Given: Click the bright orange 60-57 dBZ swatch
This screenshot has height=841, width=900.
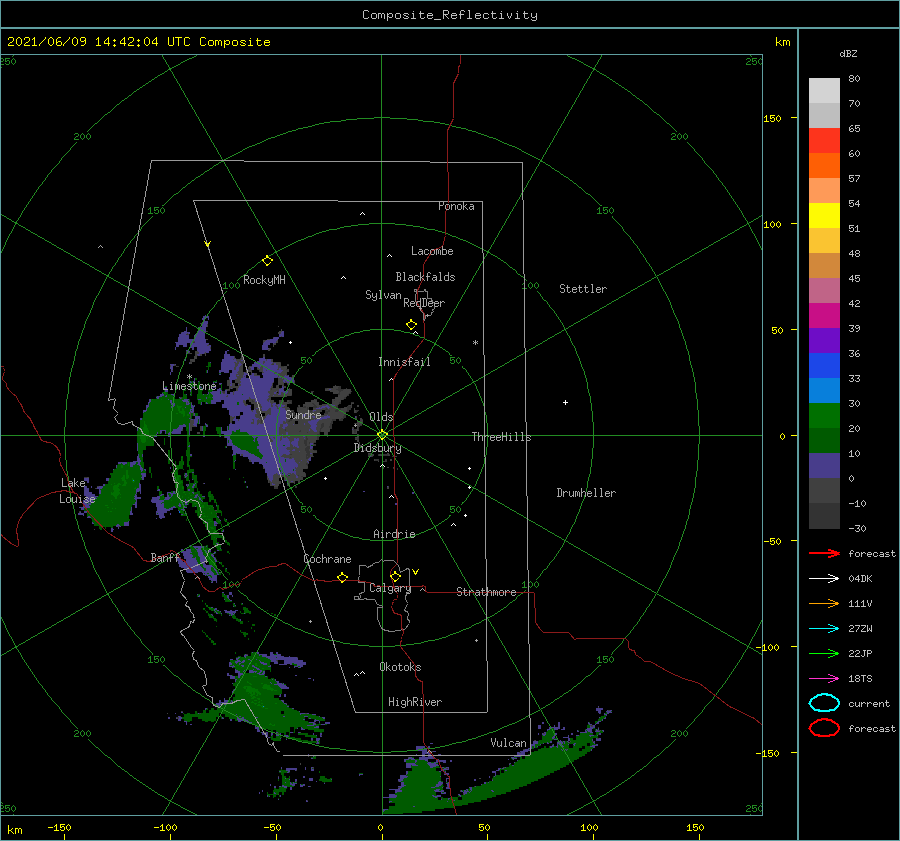Looking at the screenshot, I should click(x=824, y=166).
